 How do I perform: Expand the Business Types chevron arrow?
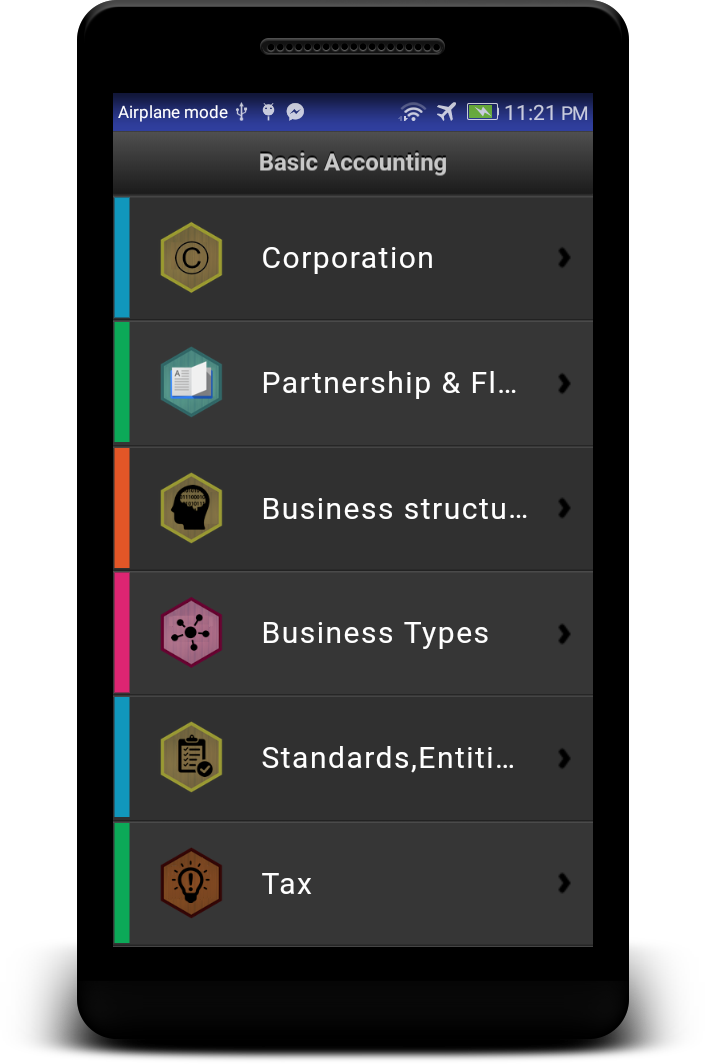point(564,634)
